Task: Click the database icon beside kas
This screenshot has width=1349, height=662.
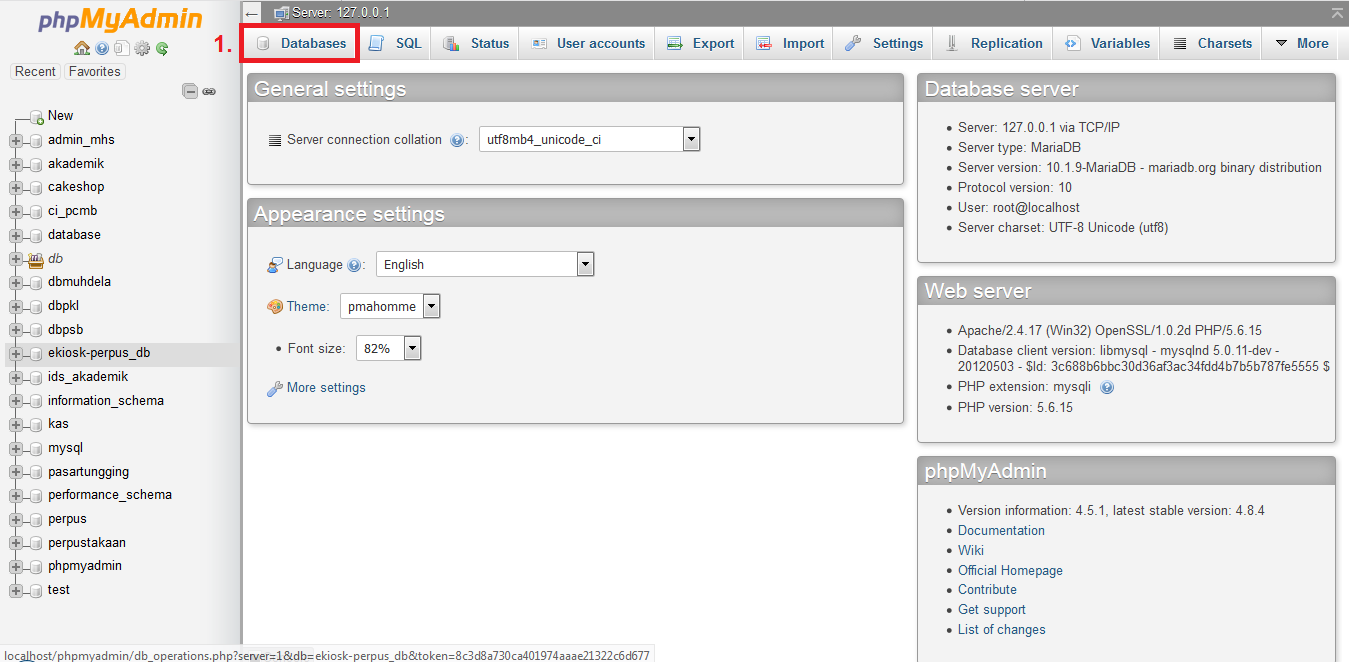Action: tap(36, 424)
